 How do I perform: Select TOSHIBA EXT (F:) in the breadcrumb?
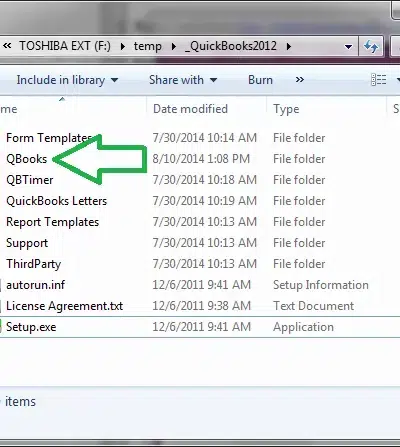(65, 46)
